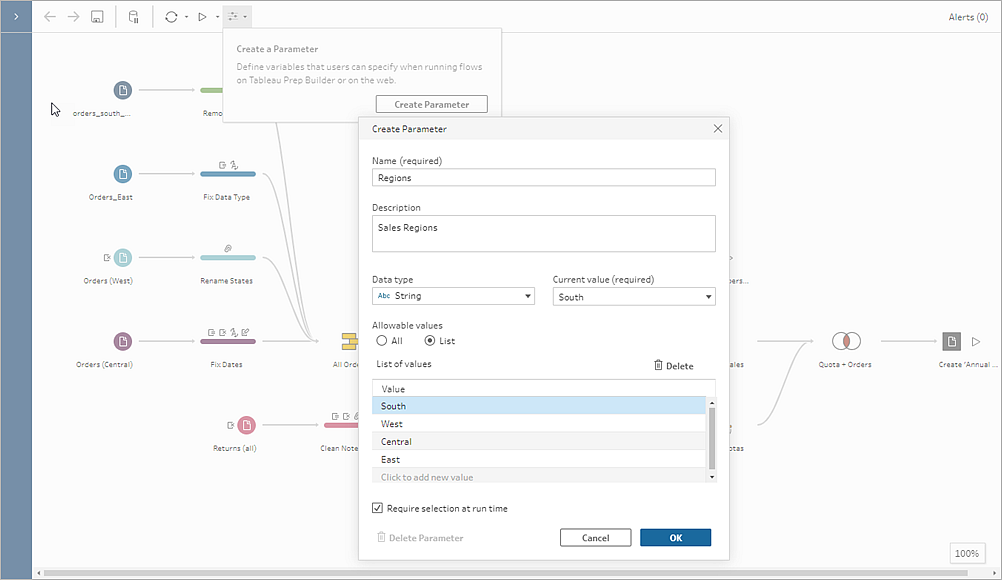Save the flow with the disk icon
The height and width of the screenshot is (580, 1002).
[x=97, y=17]
